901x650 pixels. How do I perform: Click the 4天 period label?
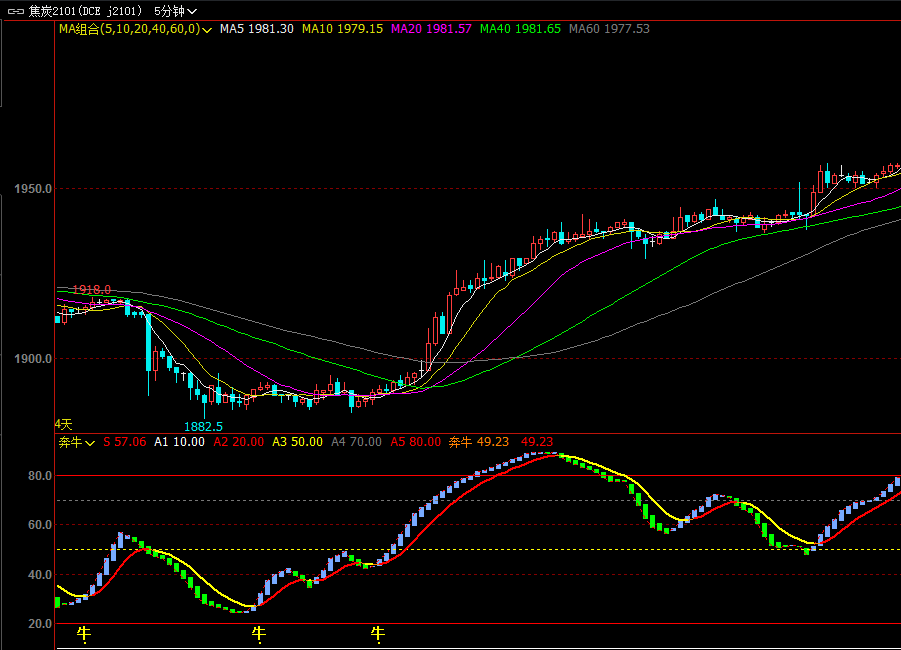64,424
